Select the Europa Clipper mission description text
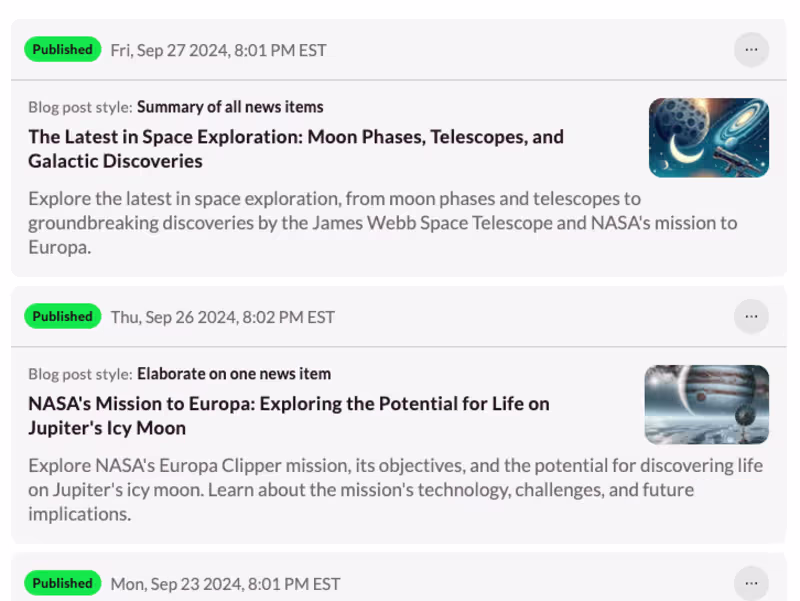The width and height of the screenshot is (800, 601). tap(395, 490)
